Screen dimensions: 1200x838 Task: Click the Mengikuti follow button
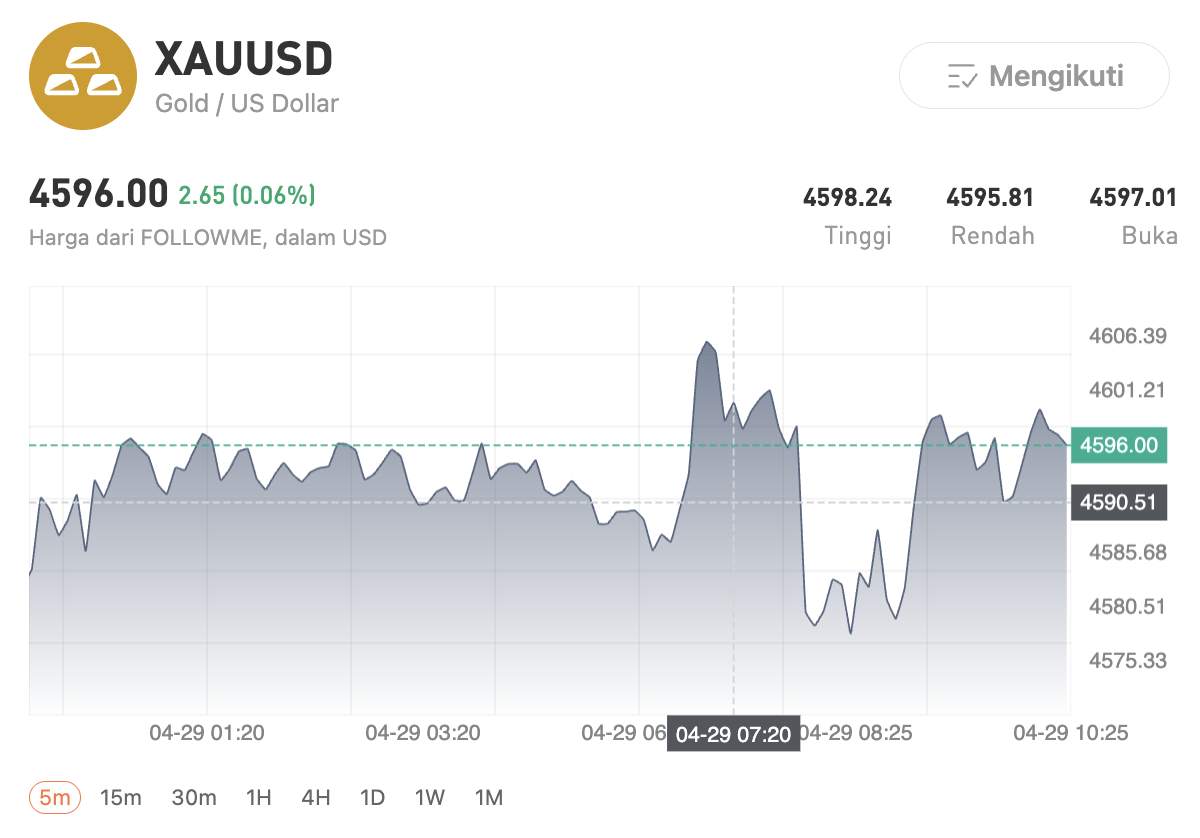[1033, 77]
